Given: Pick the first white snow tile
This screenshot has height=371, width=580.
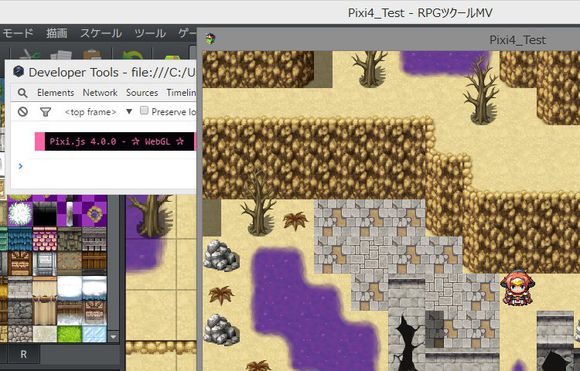Looking at the screenshot, I should 70,289.
